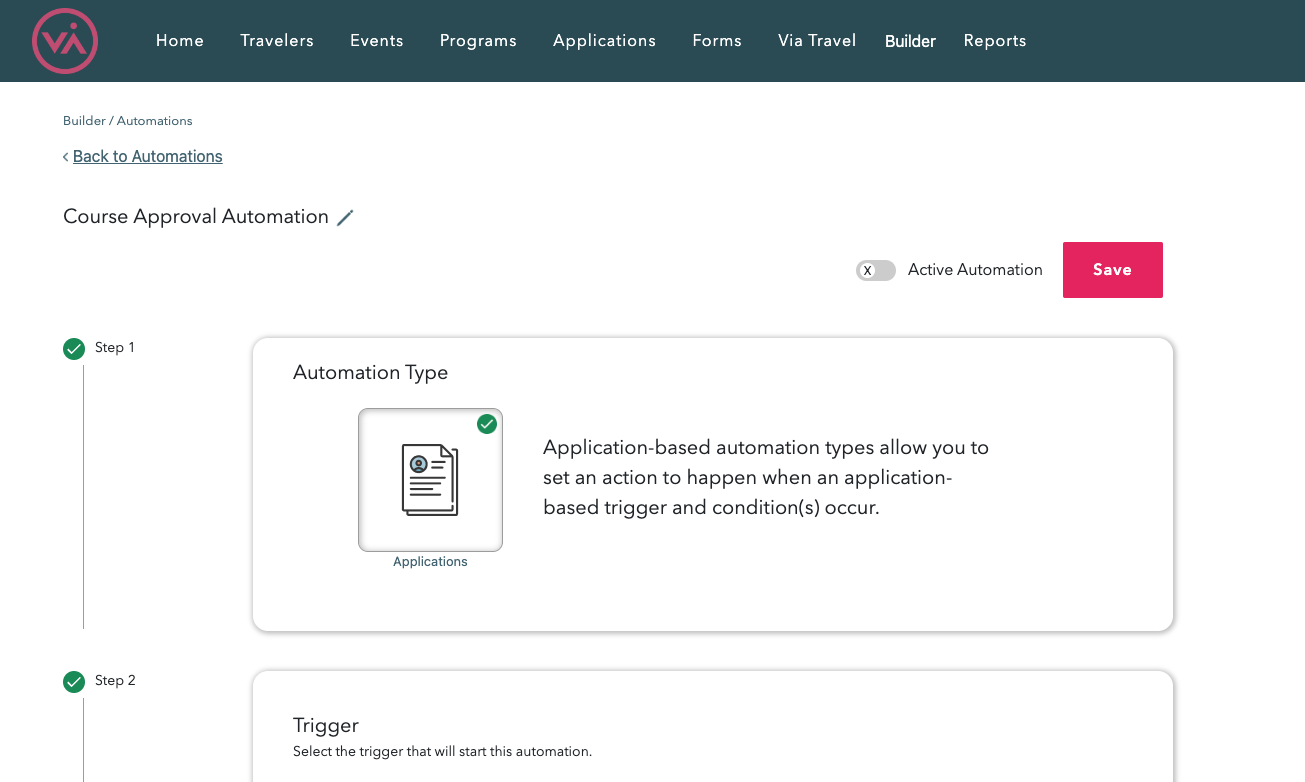Enable the Active Automation toggle
Screen dimensions: 1305x782
875,270
